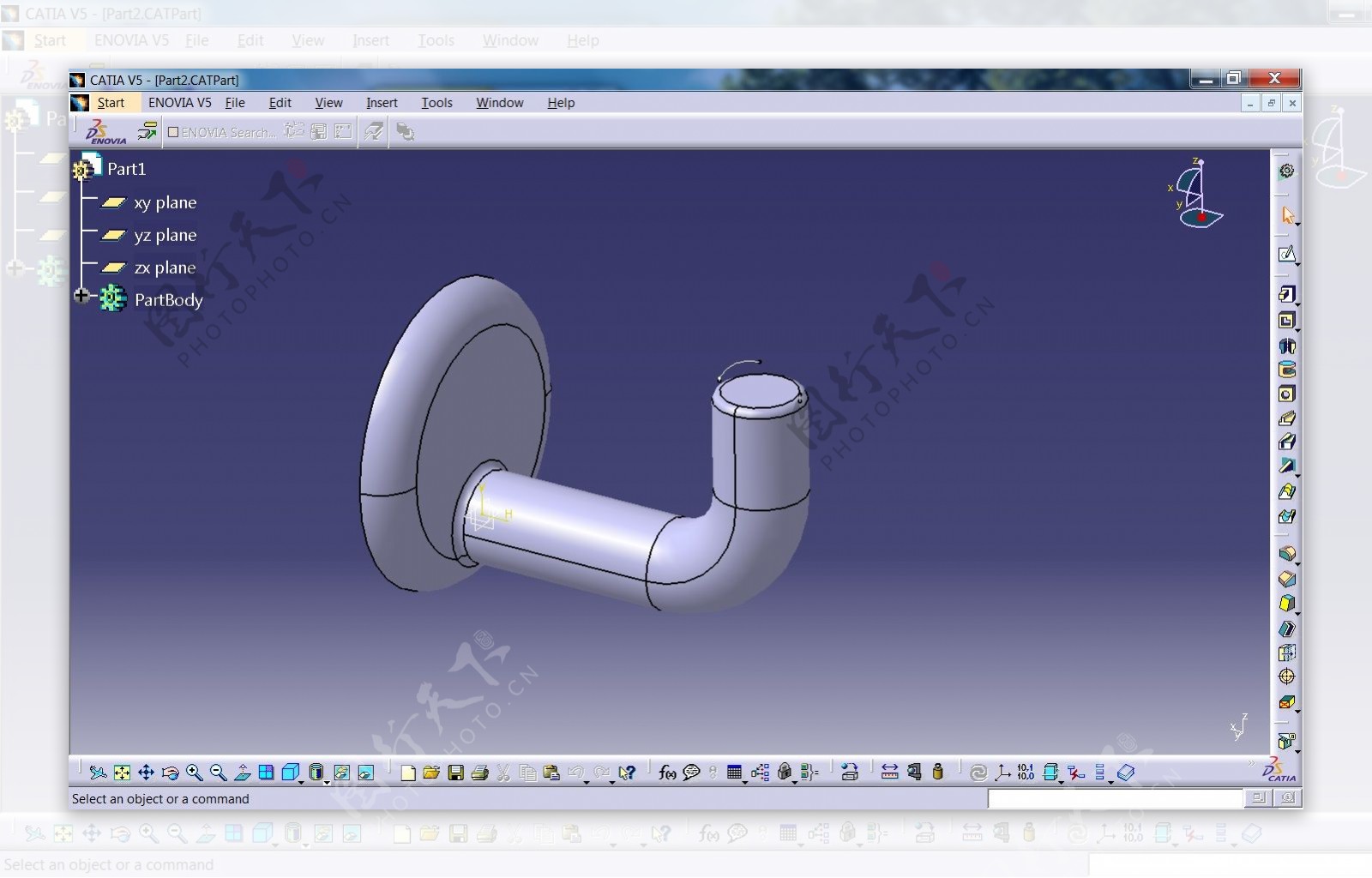
Task: Click the New document icon
Action: tap(408, 773)
